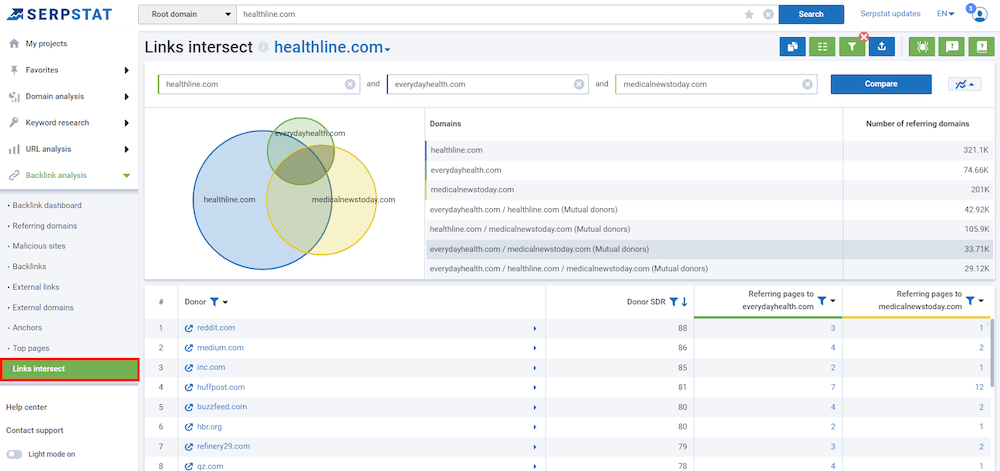Remove applied filter with red X badge
Screen dimensions: 1000x471
863,37
